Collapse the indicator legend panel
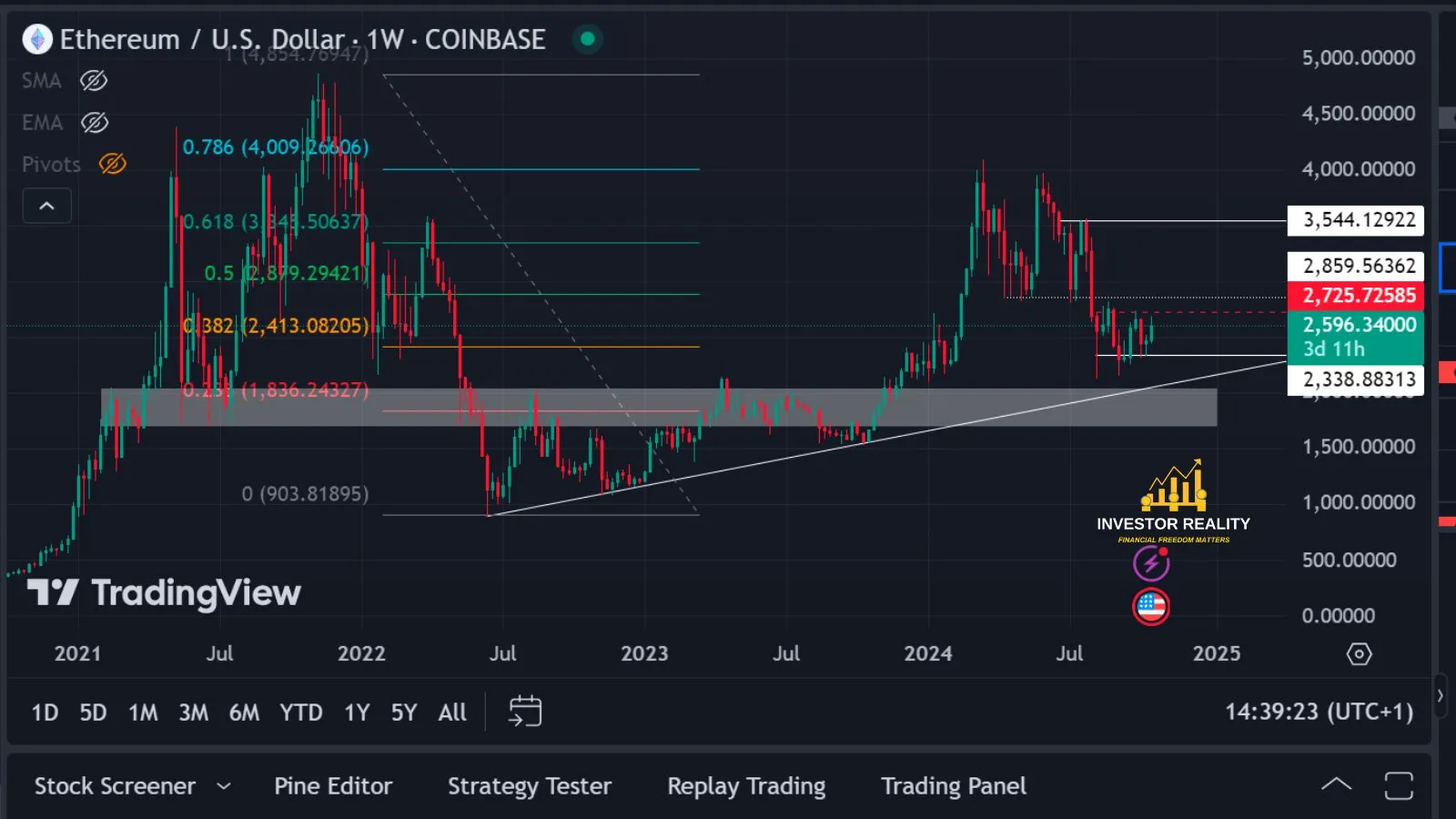1456x819 pixels. tap(46, 206)
